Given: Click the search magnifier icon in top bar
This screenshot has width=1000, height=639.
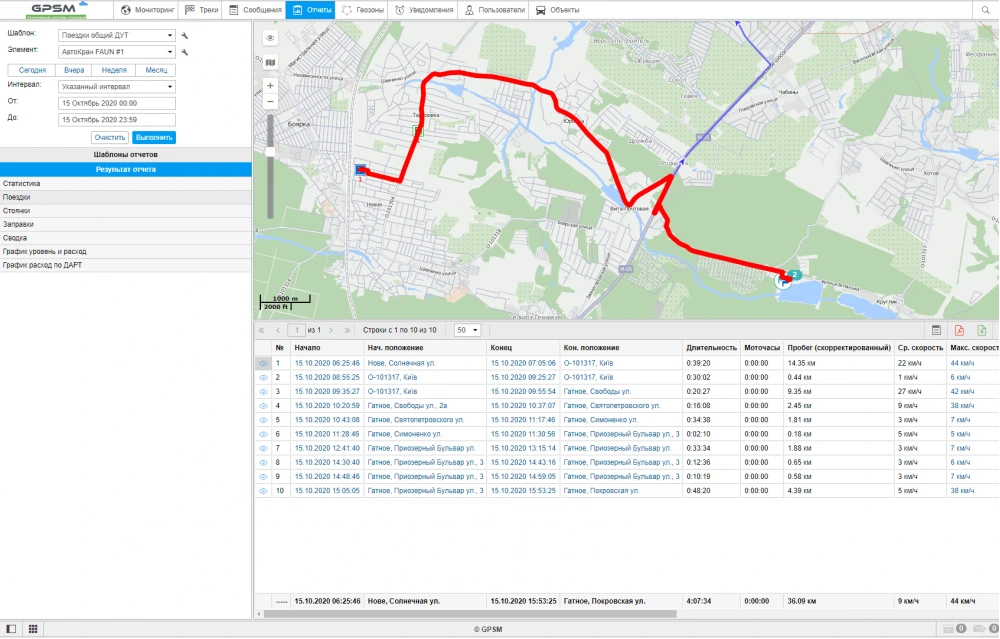Looking at the screenshot, I should [984, 10].
